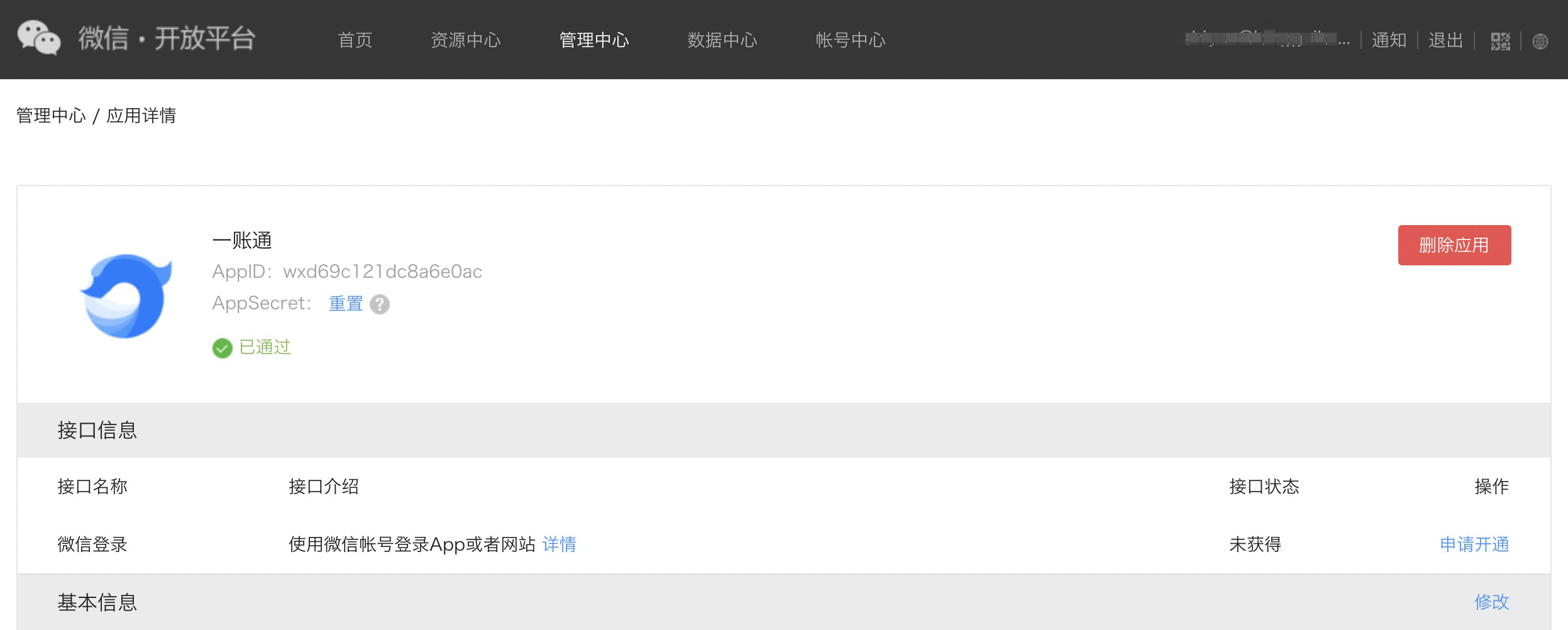Click the language globe icon
This screenshot has height=630, width=1568.
[1542, 40]
